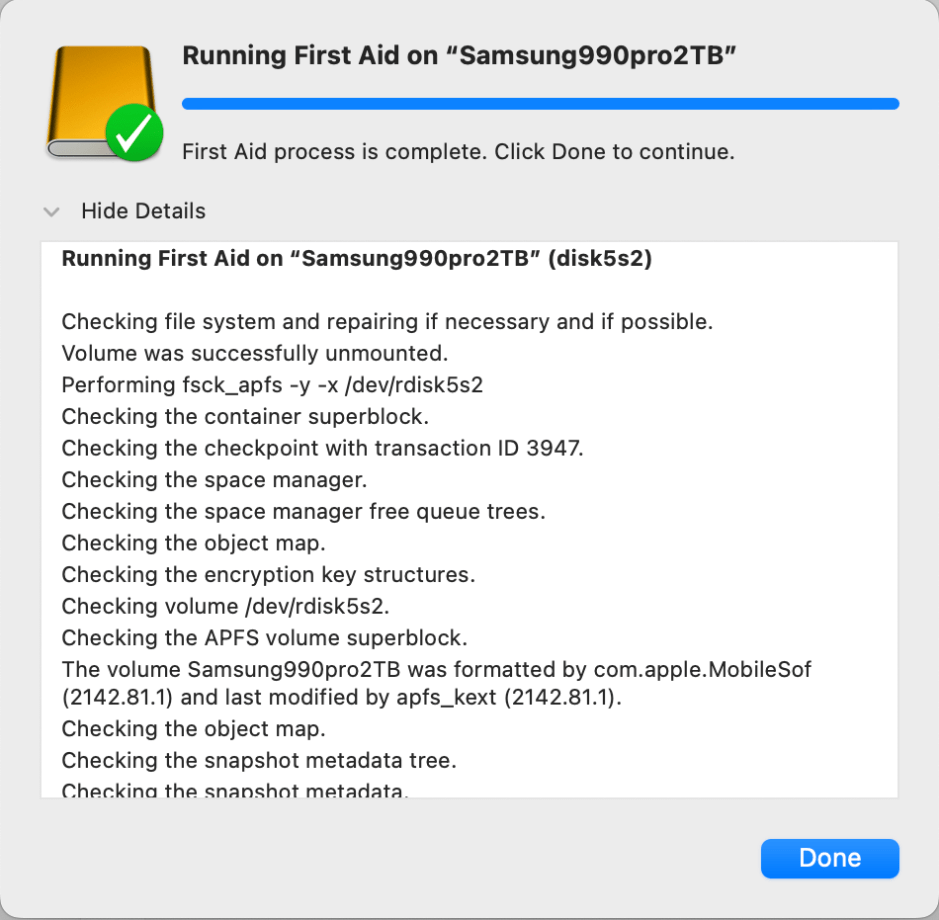This screenshot has width=939, height=920.
Task: Click the "Checking the encryption key structures" line
Action: (268, 575)
